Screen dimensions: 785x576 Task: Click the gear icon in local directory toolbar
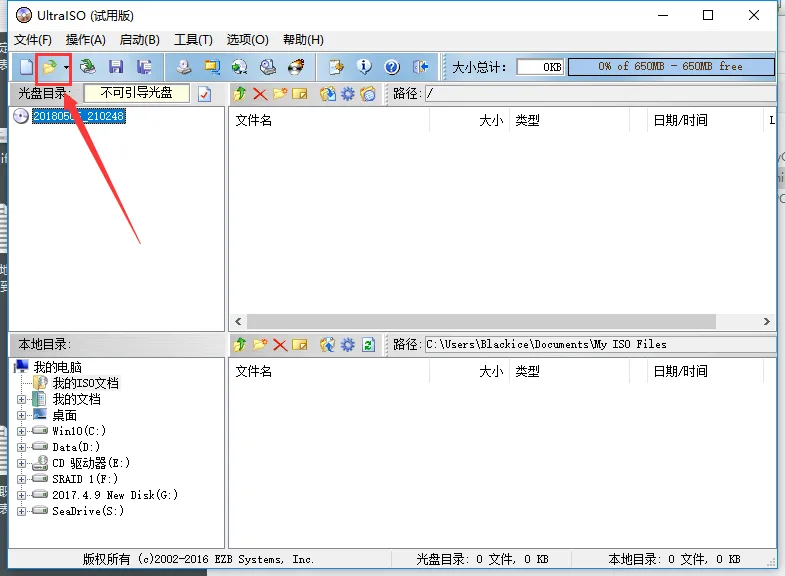[x=348, y=345]
